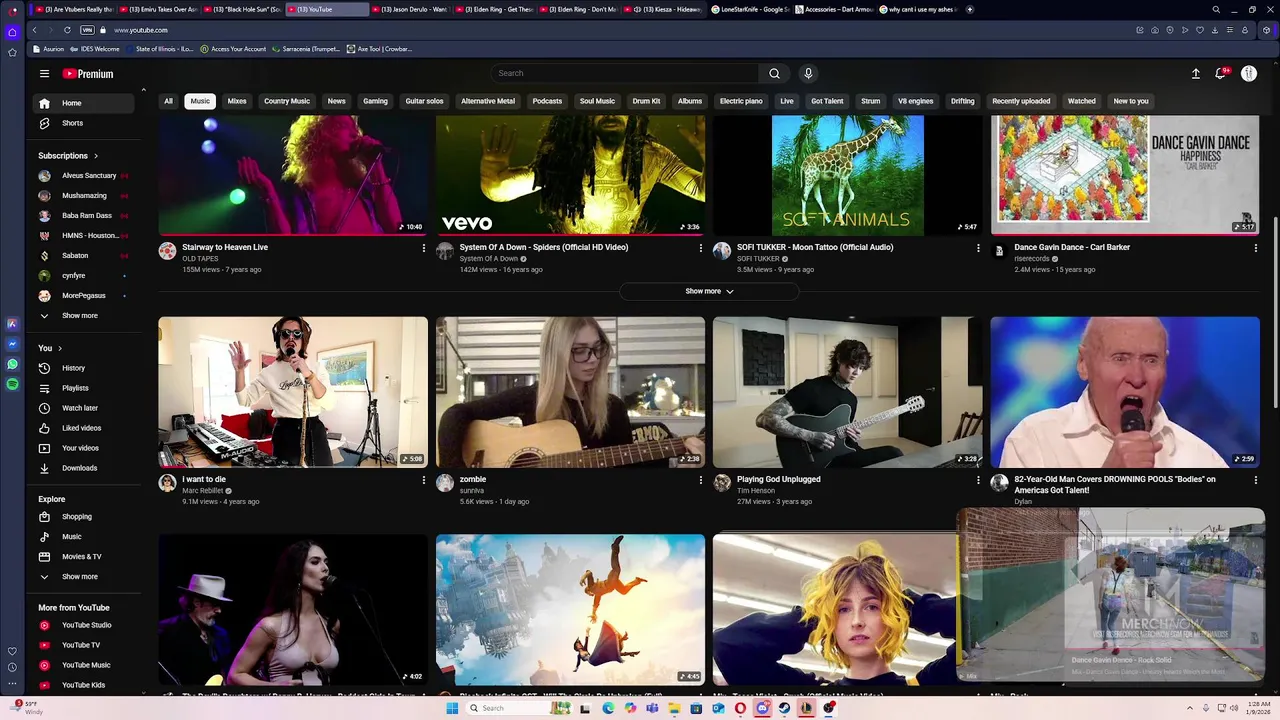The width and height of the screenshot is (1280, 720).
Task: Expand Show more below the first row
Action: (709, 291)
